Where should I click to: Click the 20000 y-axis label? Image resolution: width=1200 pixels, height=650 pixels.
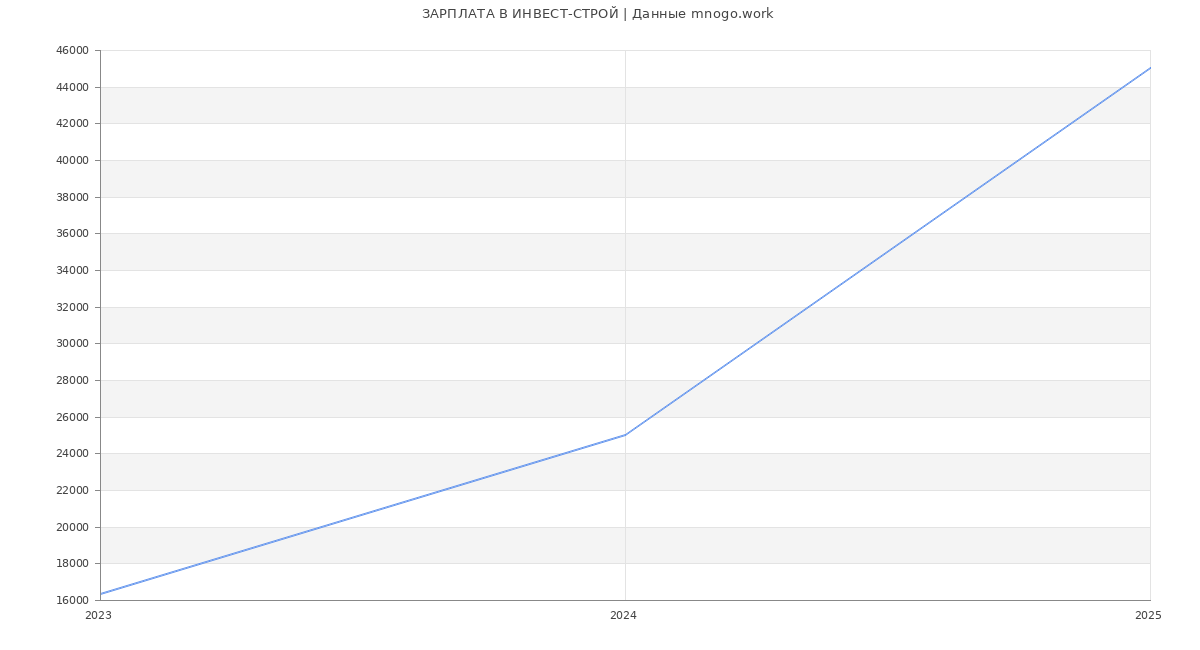72,528
